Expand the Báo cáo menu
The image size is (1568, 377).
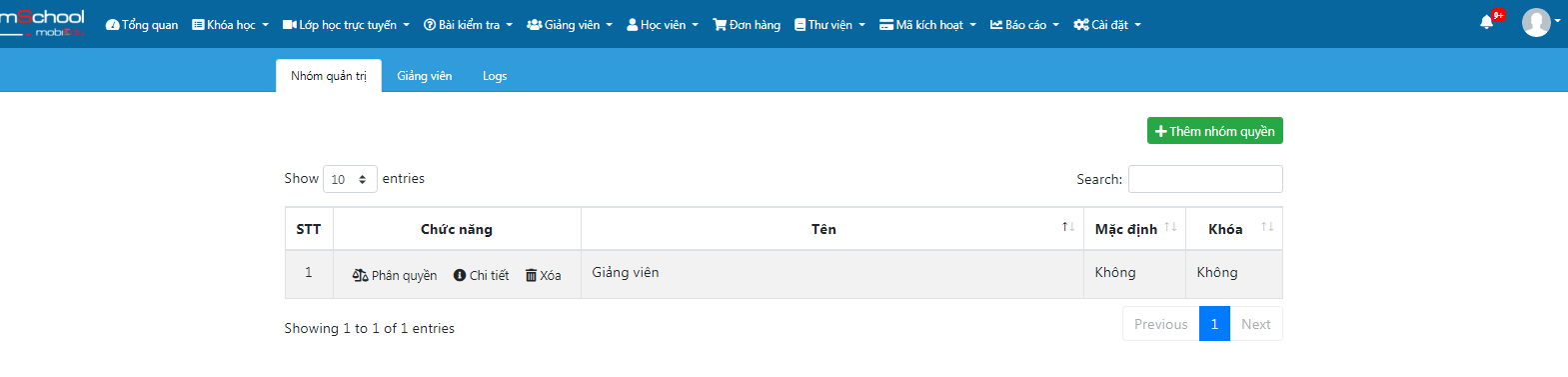click(1024, 25)
